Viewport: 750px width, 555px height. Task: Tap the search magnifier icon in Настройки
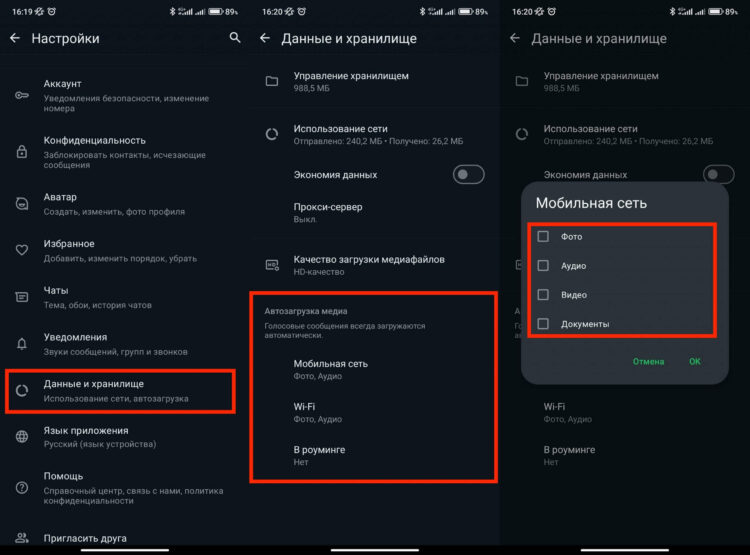[235, 38]
